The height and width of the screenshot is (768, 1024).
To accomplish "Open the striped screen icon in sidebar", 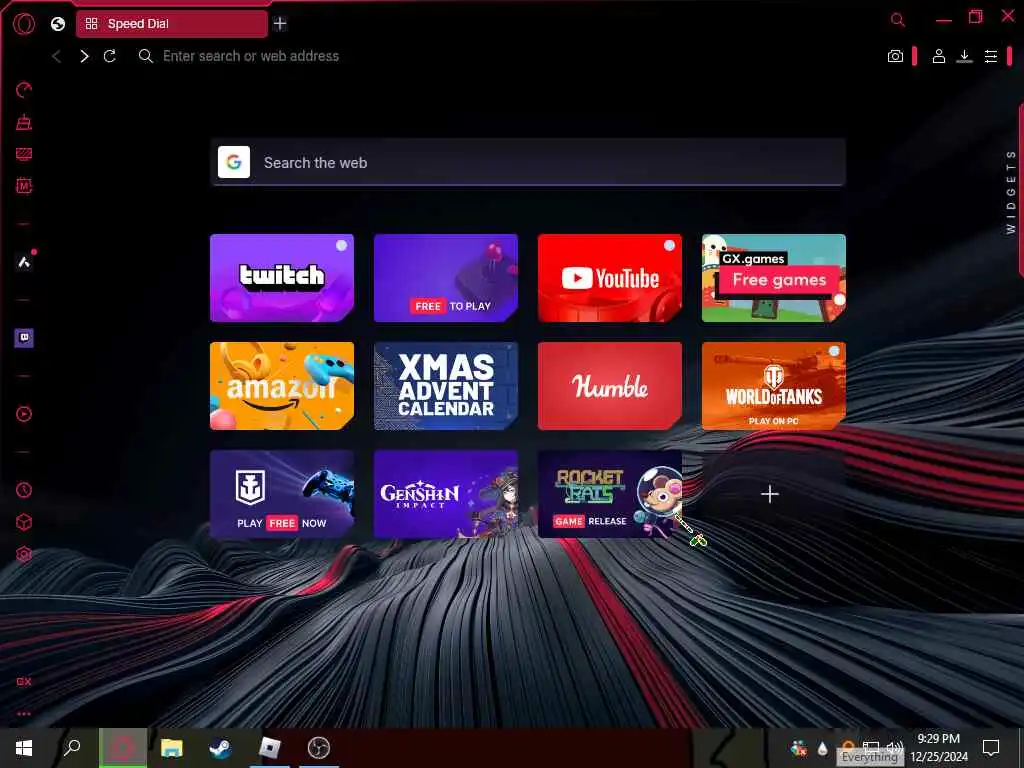I will [24, 154].
